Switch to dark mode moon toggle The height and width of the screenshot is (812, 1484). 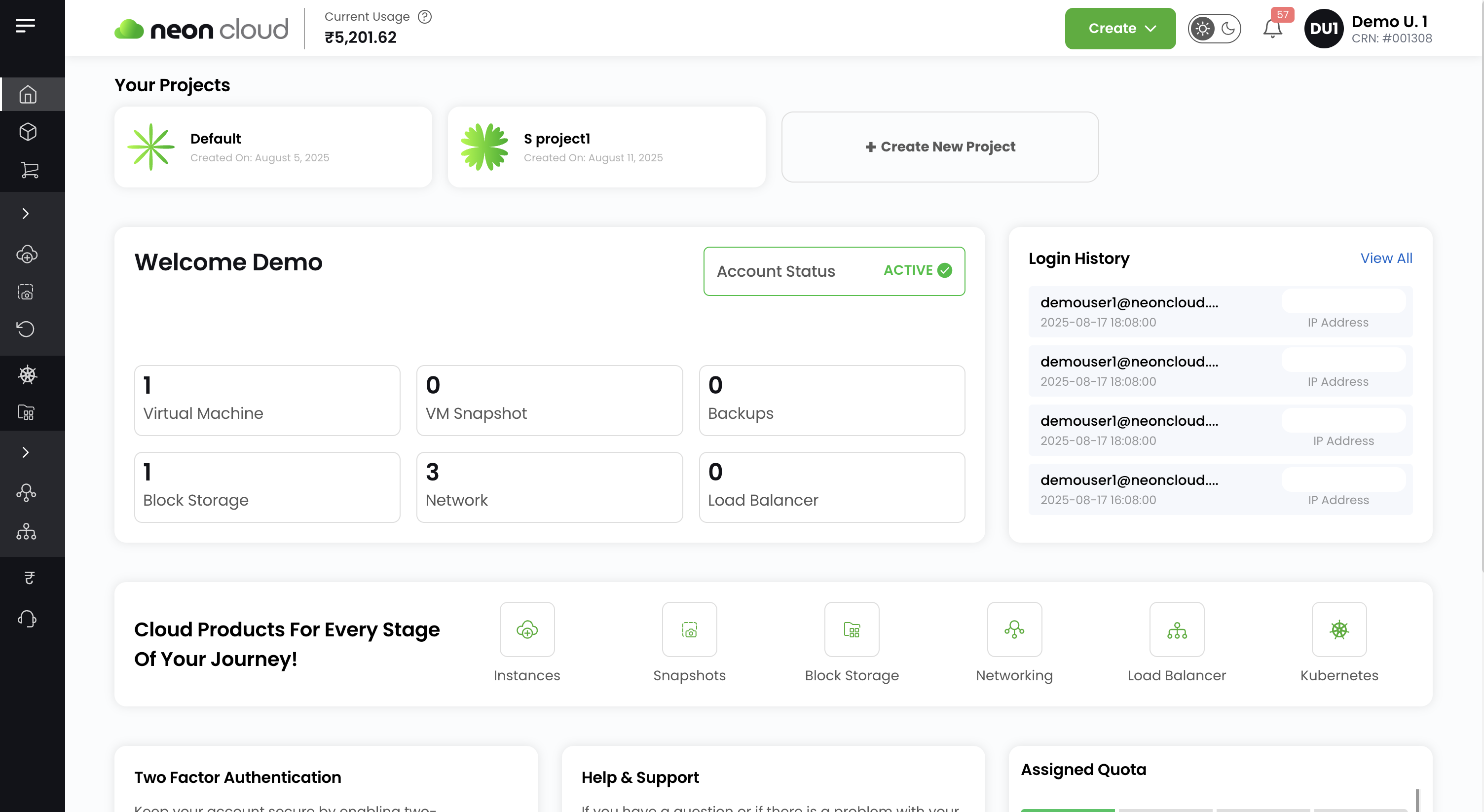pos(1227,29)
